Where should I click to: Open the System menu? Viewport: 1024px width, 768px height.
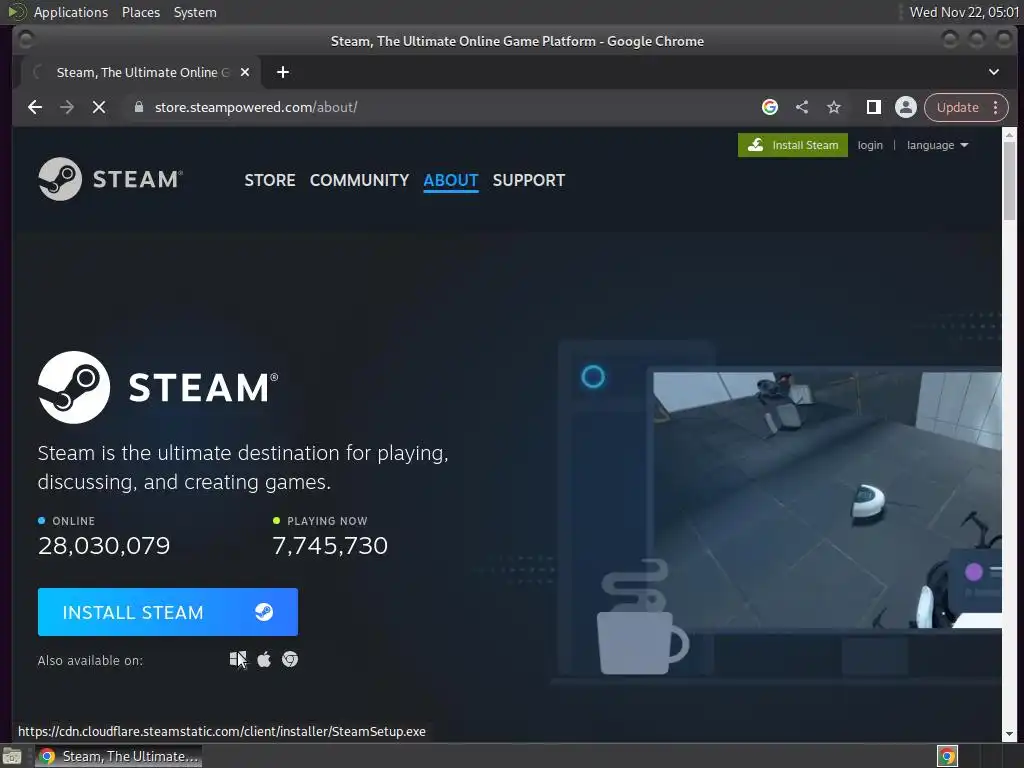tap(195, 12)
